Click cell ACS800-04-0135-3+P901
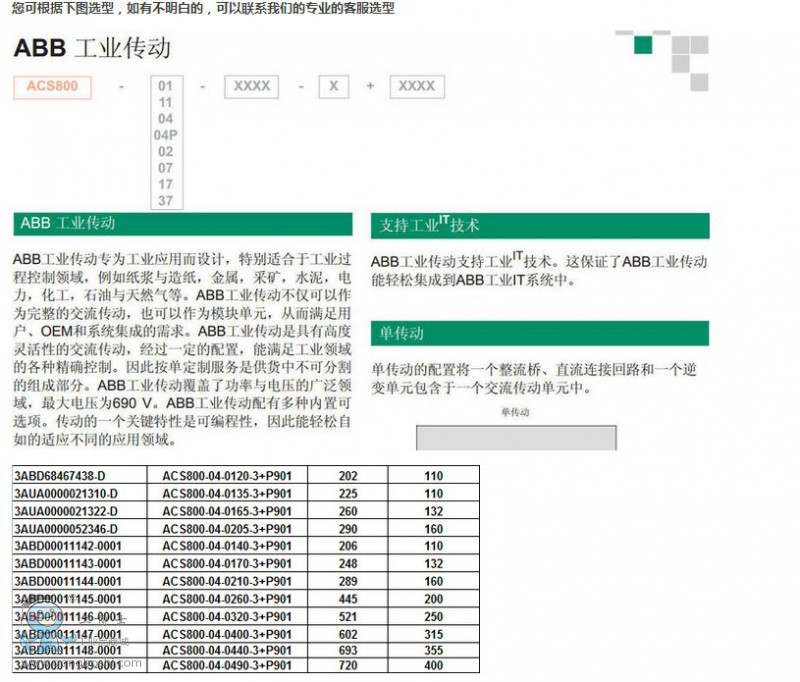800x682 pixels. [227, 494]
